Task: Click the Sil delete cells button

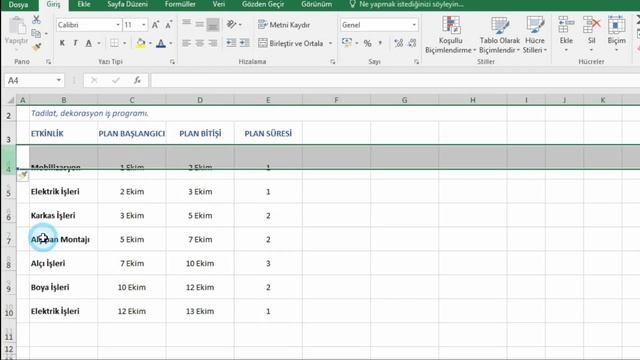Action: coord(591,34)
